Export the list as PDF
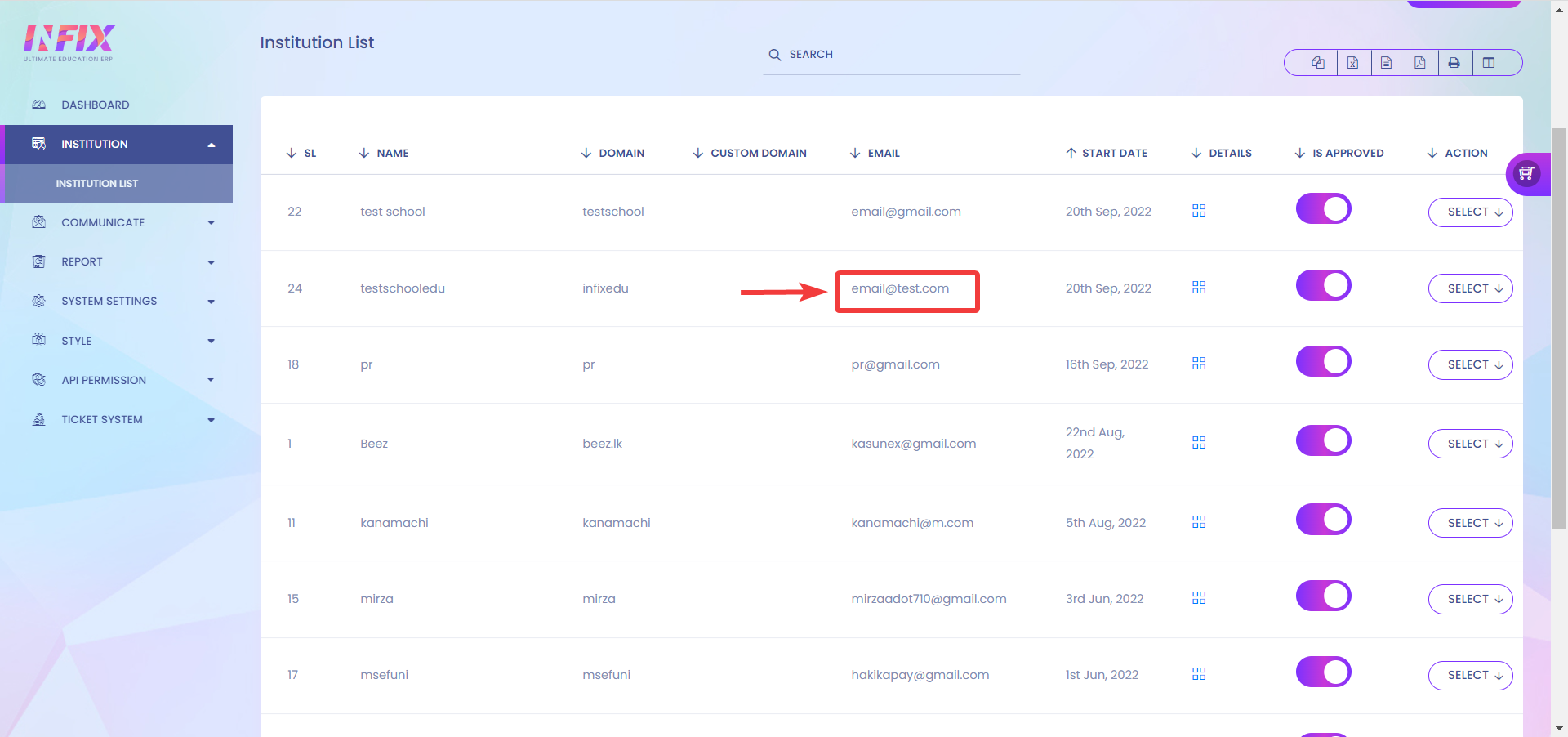1568x737 pixels. [x=1420, y=63]
